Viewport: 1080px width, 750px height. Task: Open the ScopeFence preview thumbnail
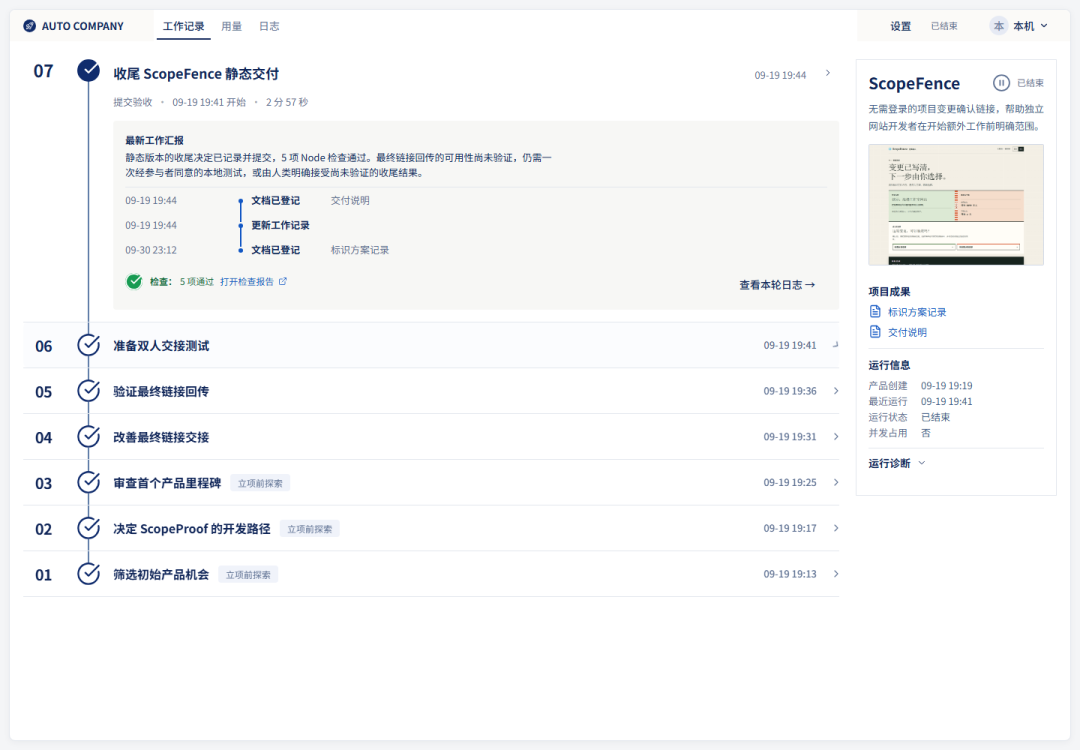(x=955, y=205)
